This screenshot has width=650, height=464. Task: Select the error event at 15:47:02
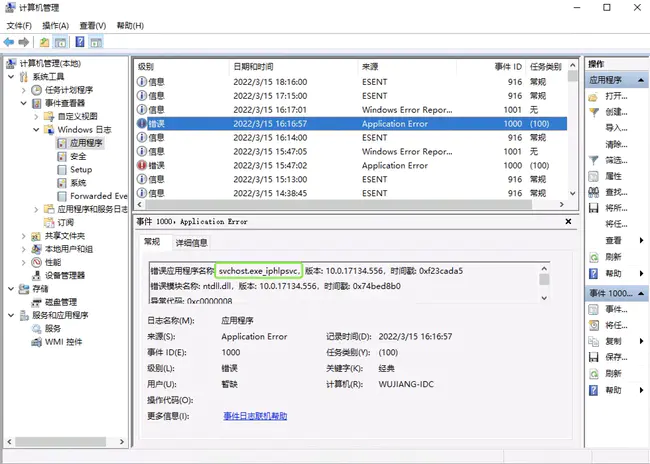[350, 165]
